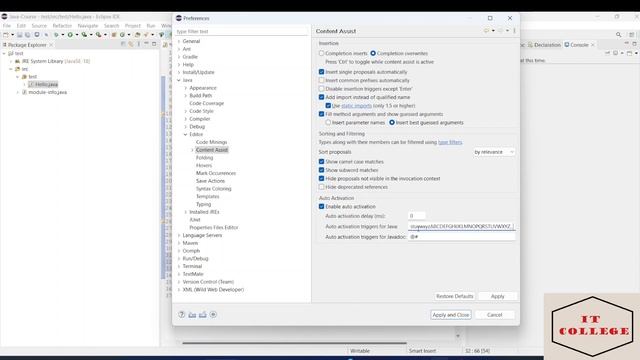Open the Refactor menu in Eclipse
The height and width of the screenshot is (360, 640).
[x=62, y=25]
